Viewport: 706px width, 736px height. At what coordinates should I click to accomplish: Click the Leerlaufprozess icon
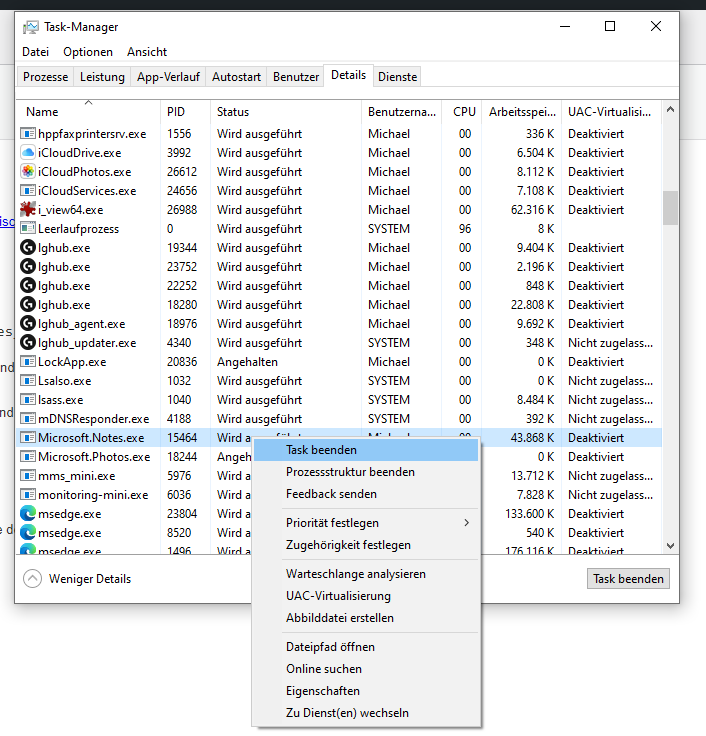(28, 229)
